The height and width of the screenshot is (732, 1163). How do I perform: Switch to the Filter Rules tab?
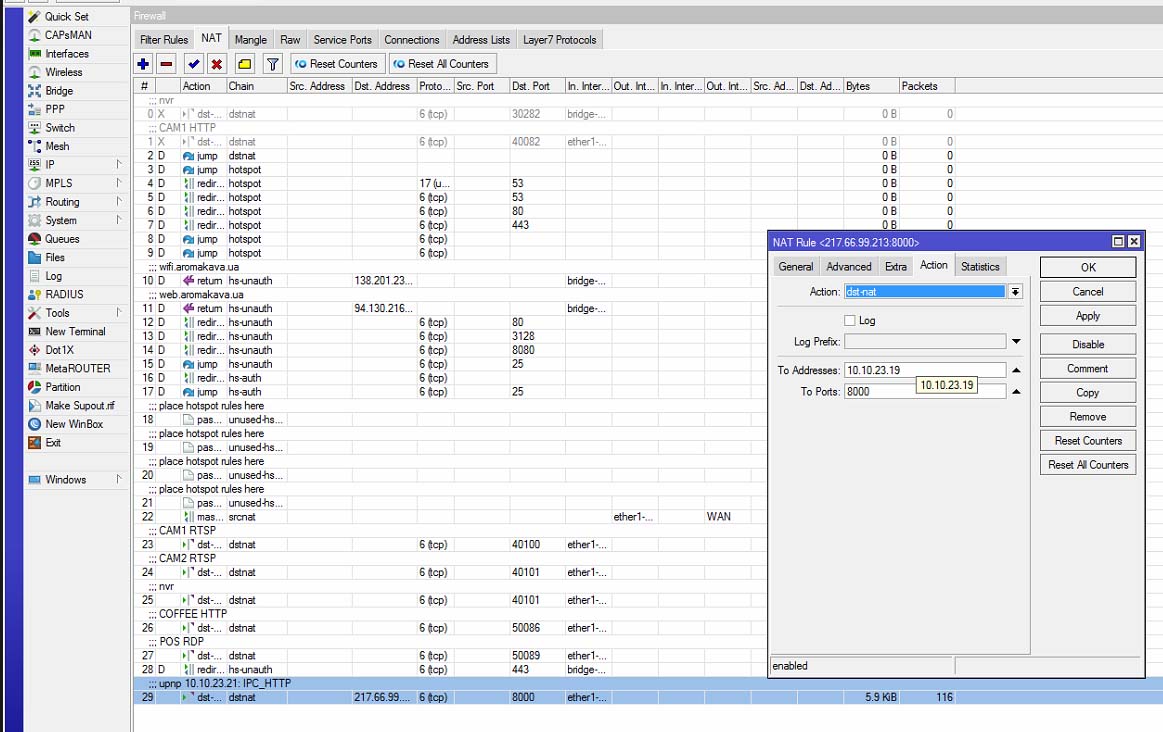(x=164, y=40)
